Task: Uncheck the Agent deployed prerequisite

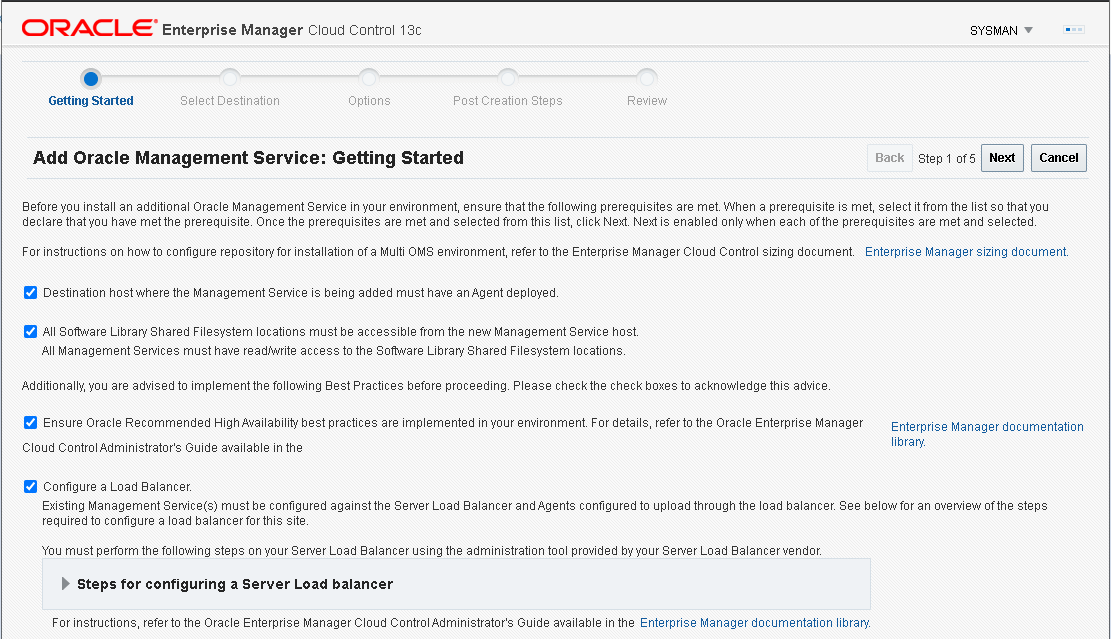Action: [30, 292]
